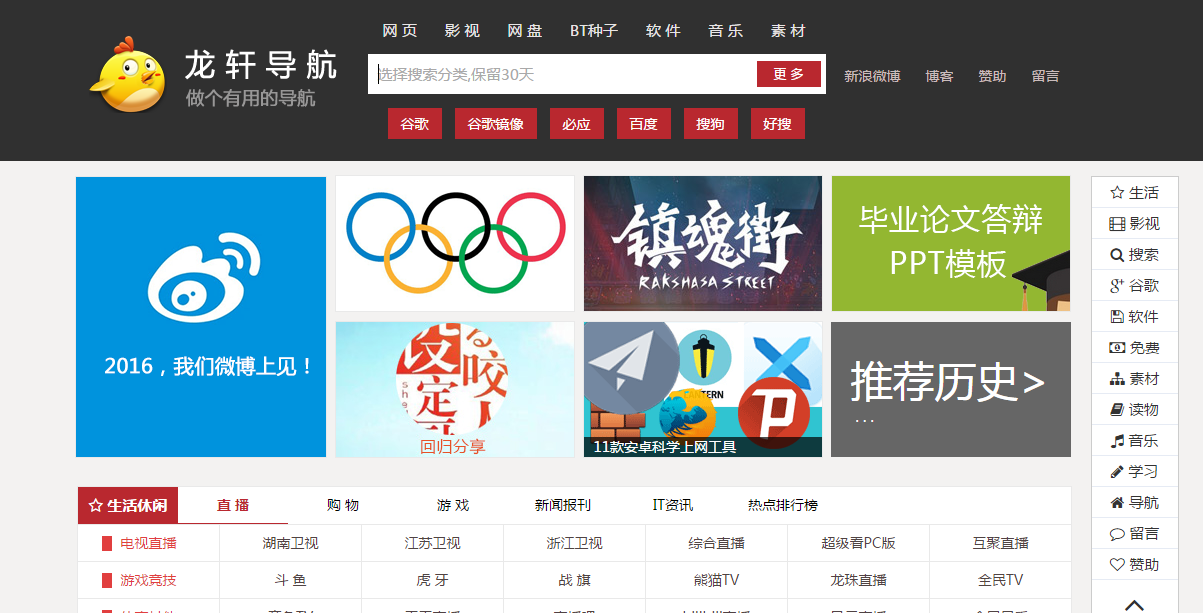
Task: Select the 直播 tab in 生活休闲
Action: (x=233, y=505)
